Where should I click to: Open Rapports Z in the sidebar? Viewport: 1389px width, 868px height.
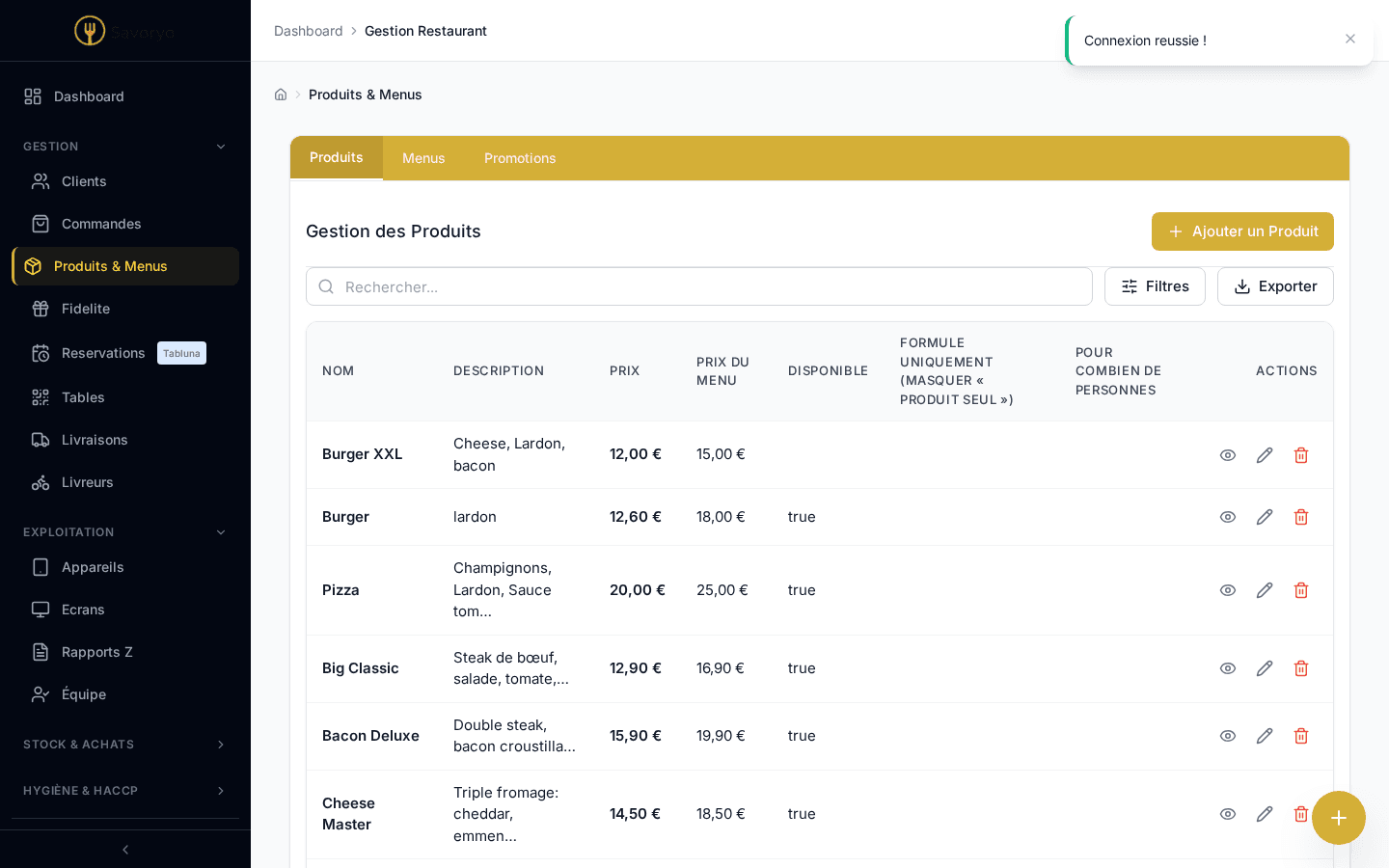coord(125,652)
